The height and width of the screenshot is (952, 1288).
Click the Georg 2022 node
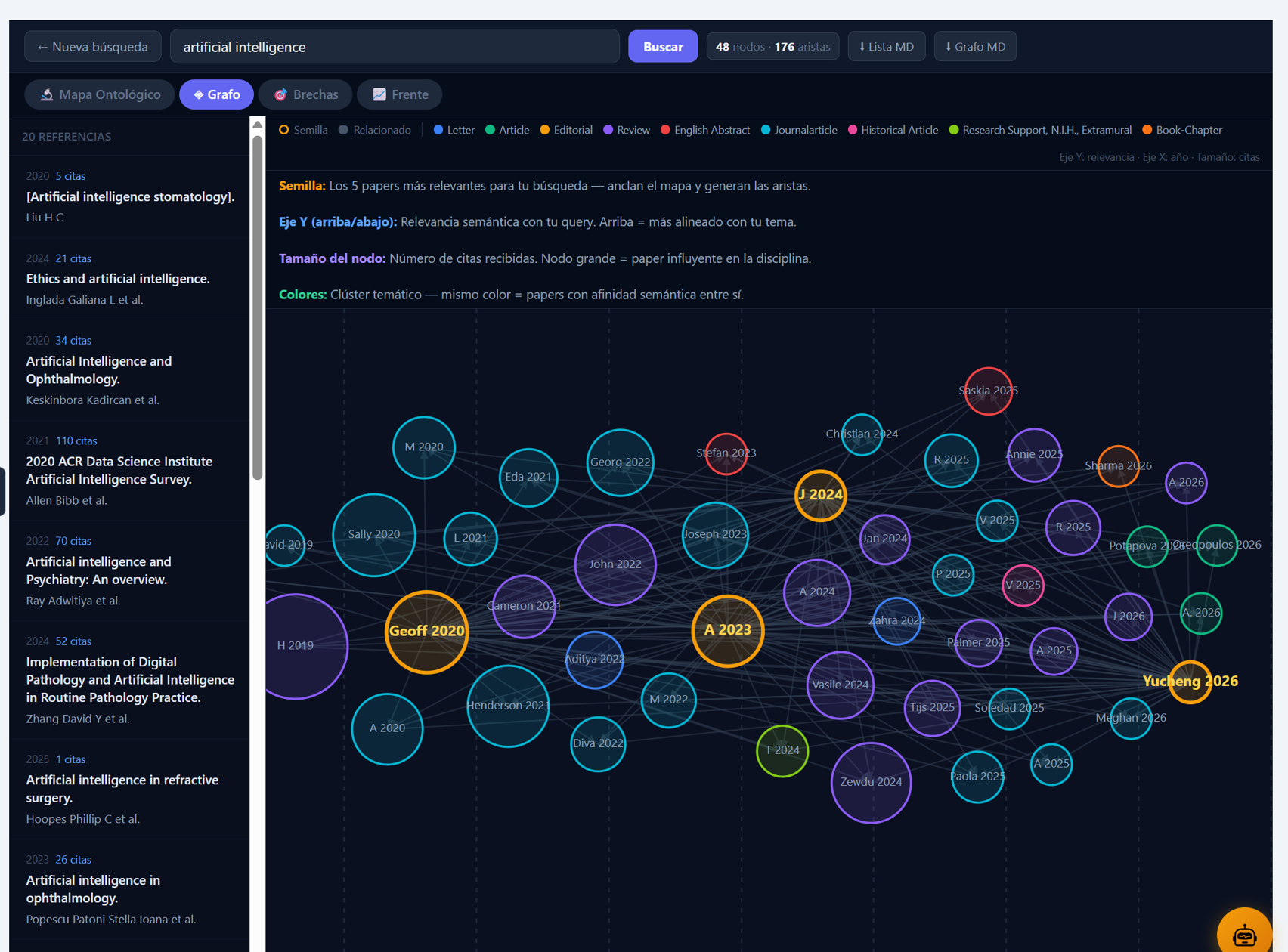point(620,462)
